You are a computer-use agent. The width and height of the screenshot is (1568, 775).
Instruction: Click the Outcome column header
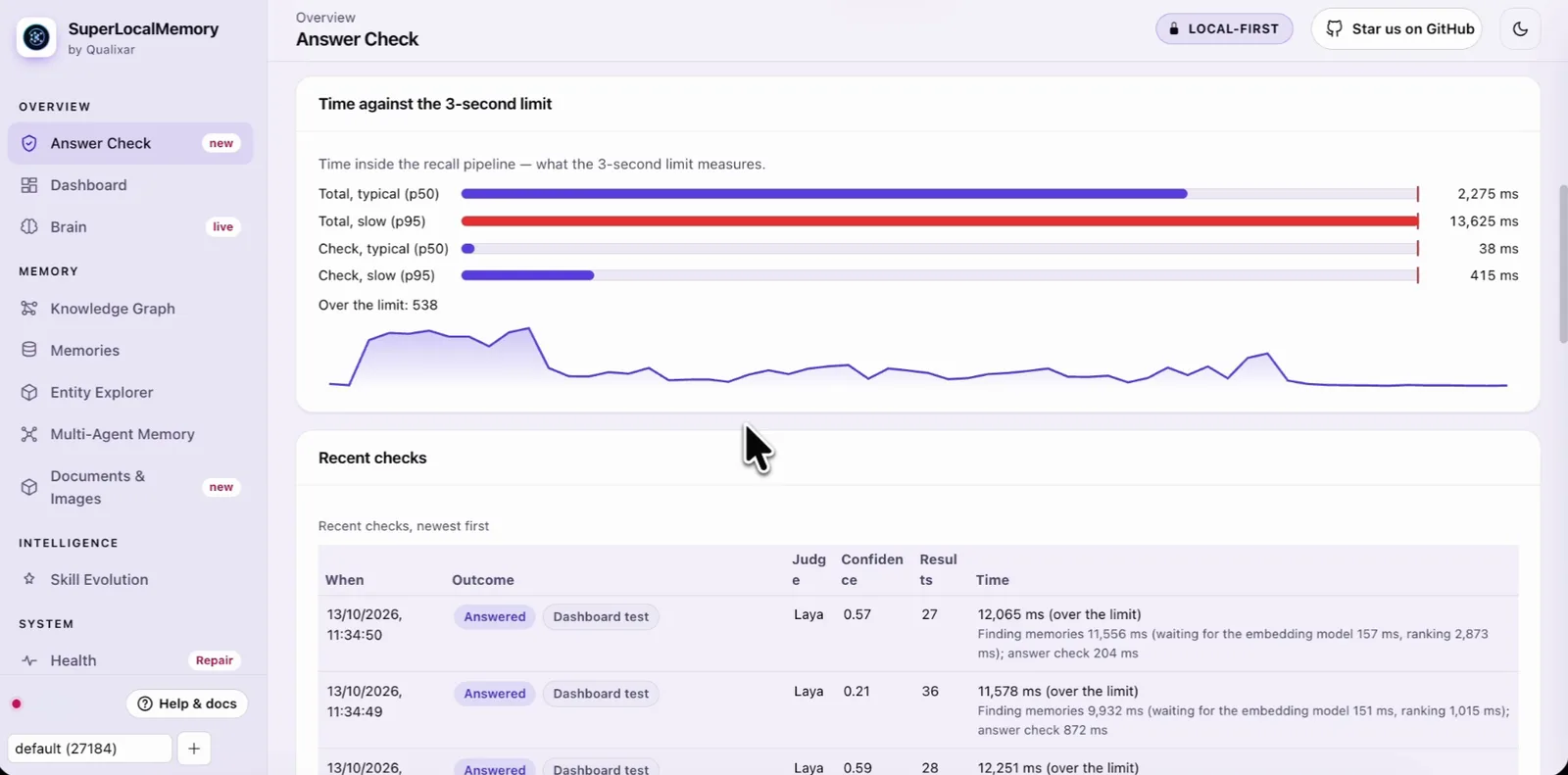[483, 580]
